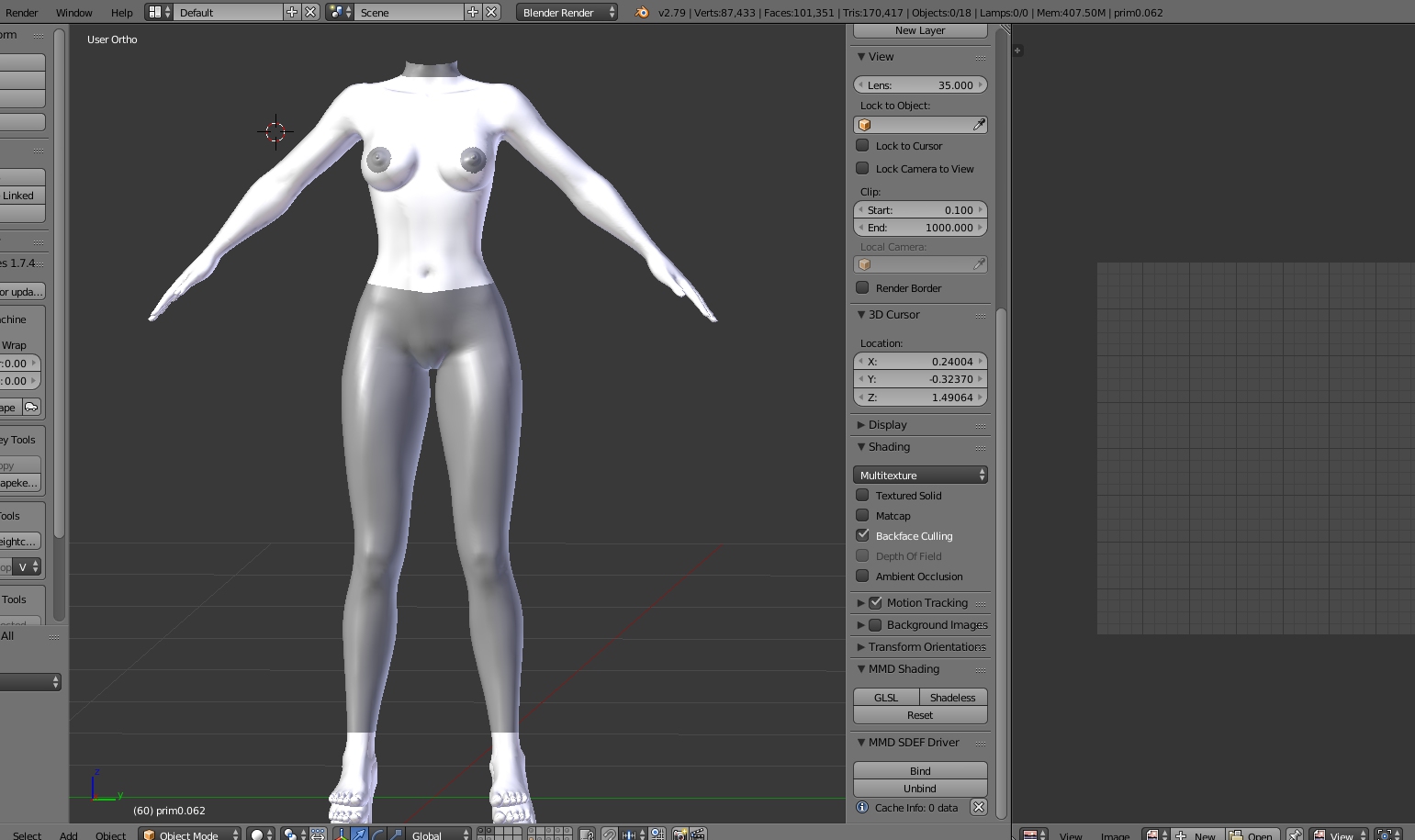This screenshot has height=840, width=1415.
Task: Expand the Display panel
Action: (861, 425)
